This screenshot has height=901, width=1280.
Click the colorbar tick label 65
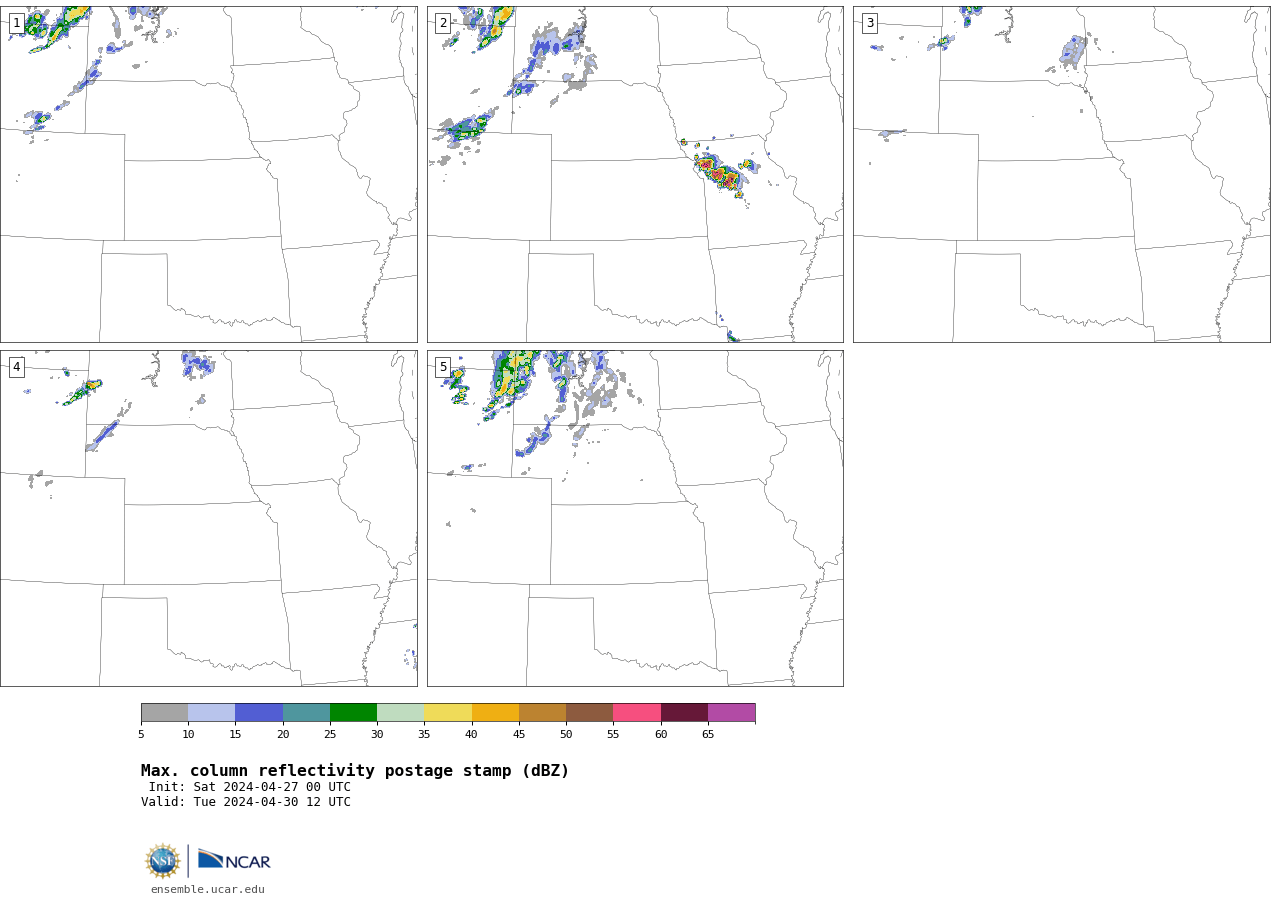[x=708, y=734]
